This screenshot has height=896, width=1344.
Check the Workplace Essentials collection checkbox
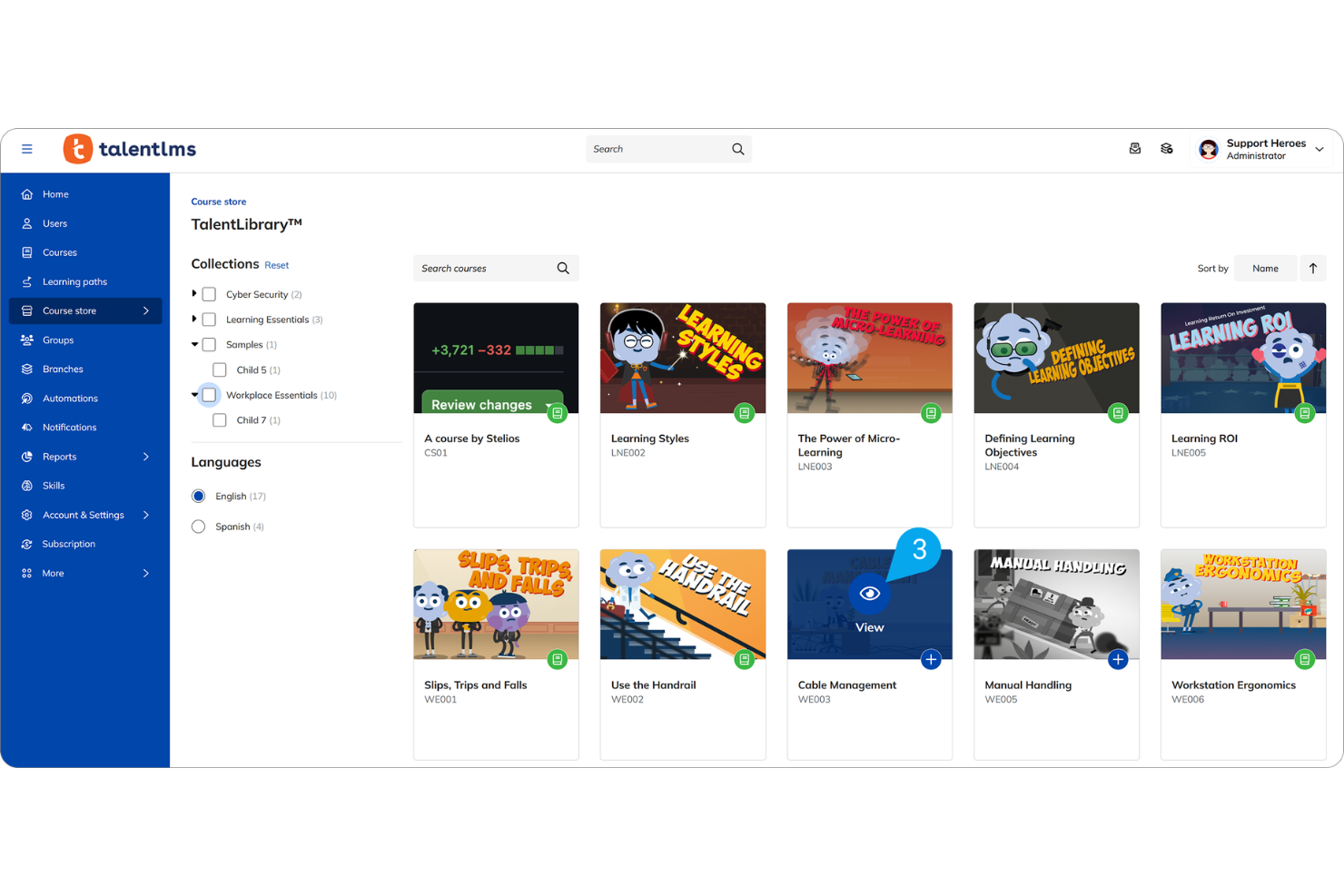point(209,395)
